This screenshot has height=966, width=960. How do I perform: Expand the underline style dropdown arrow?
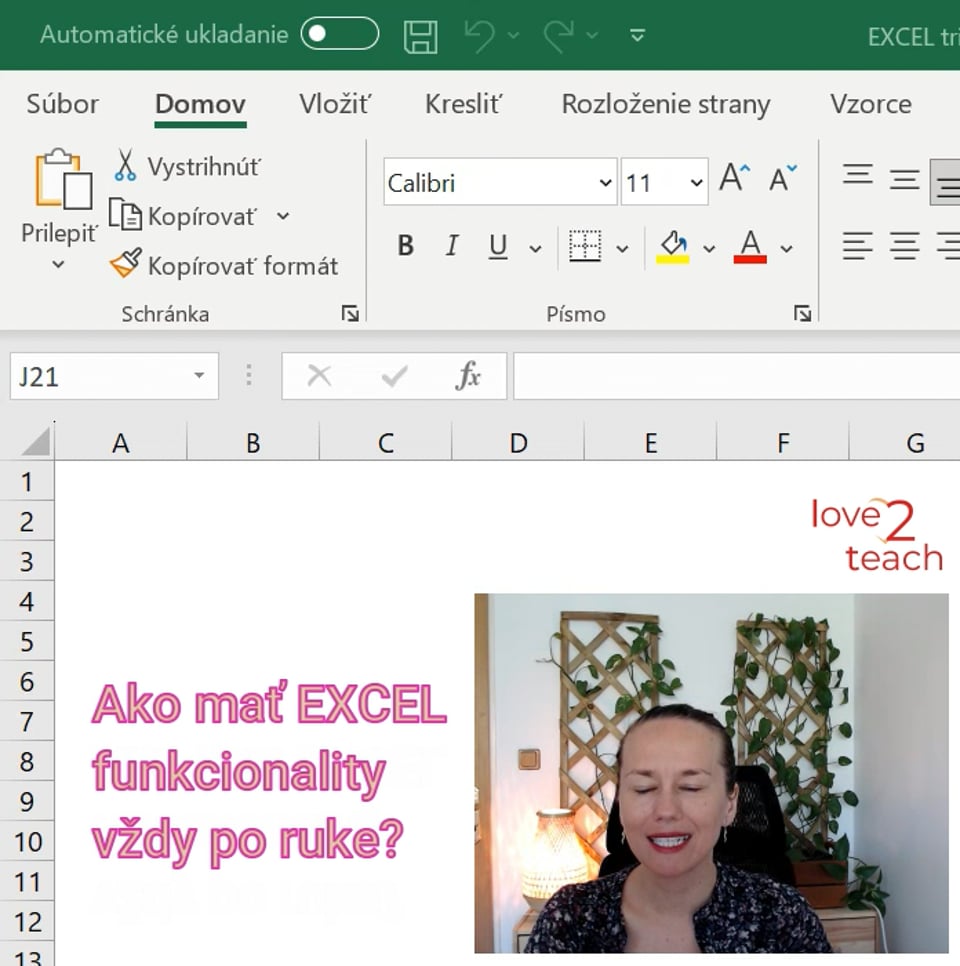click(535, 249)
